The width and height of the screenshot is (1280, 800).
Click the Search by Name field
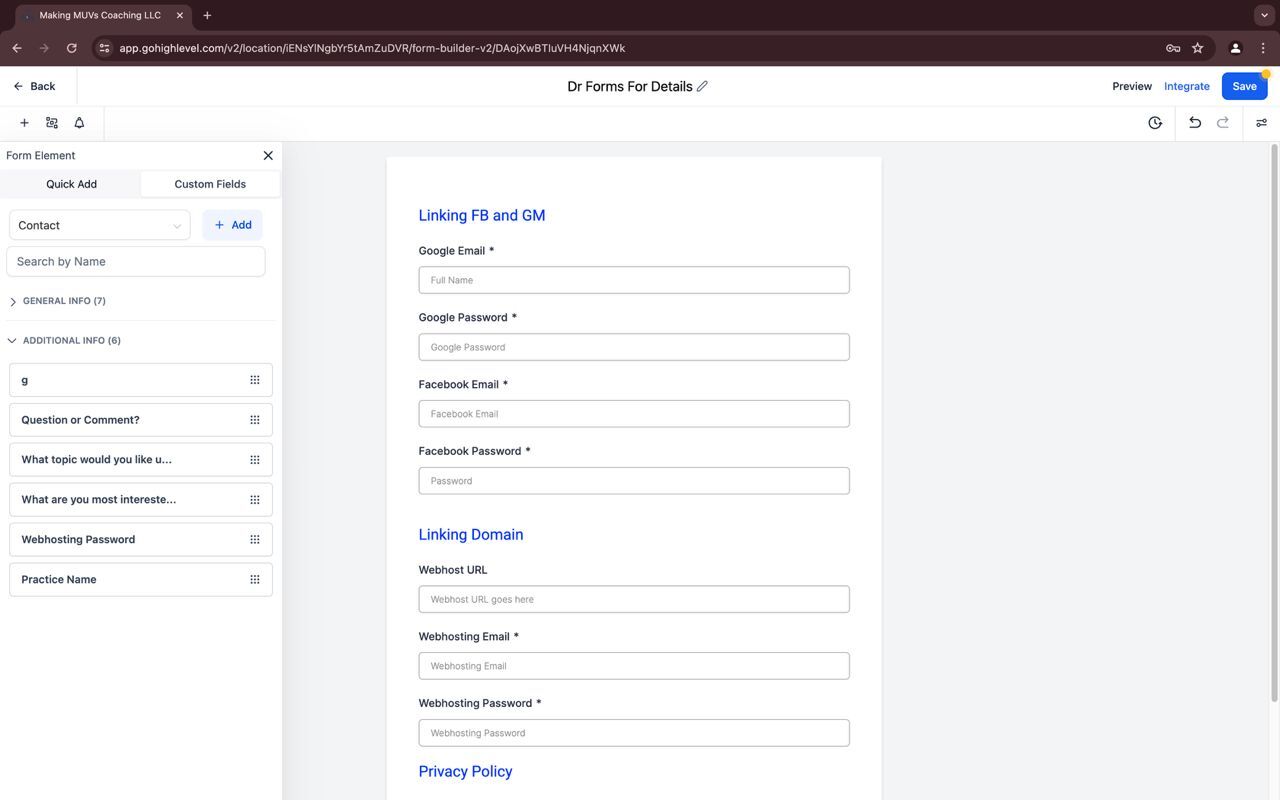(136, 261)
